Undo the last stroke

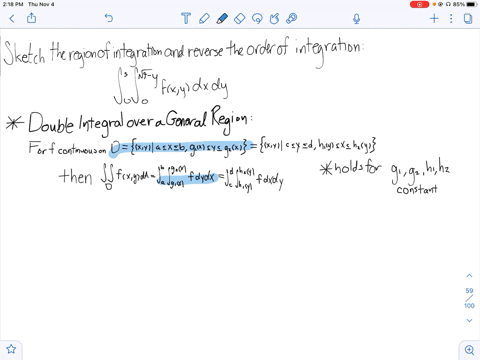(109, 18)
